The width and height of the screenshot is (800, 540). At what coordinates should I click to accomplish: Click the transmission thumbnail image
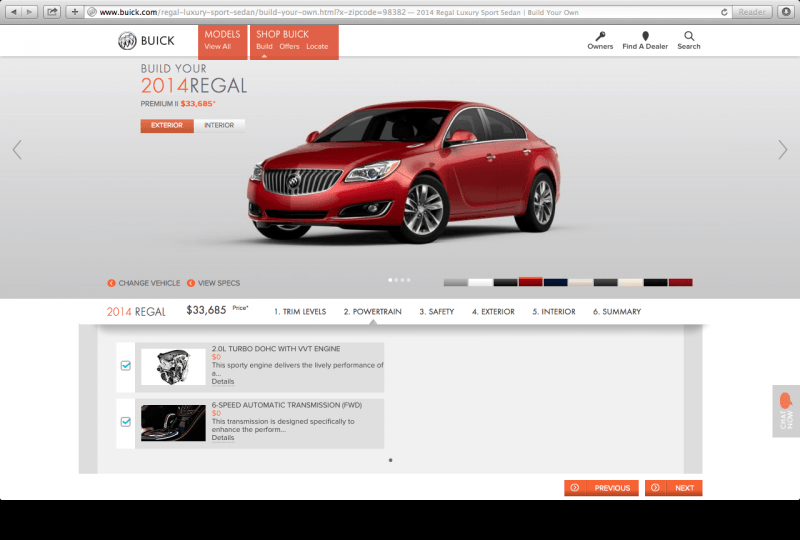pyautogui.click(x=173, y=423)
